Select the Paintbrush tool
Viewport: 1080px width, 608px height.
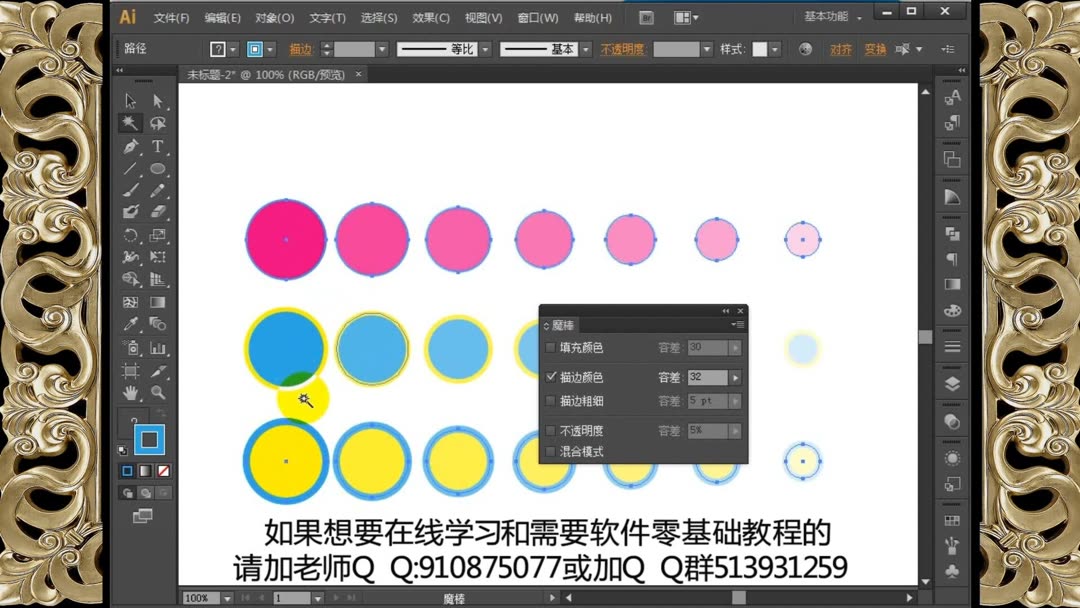click(130, 188)
